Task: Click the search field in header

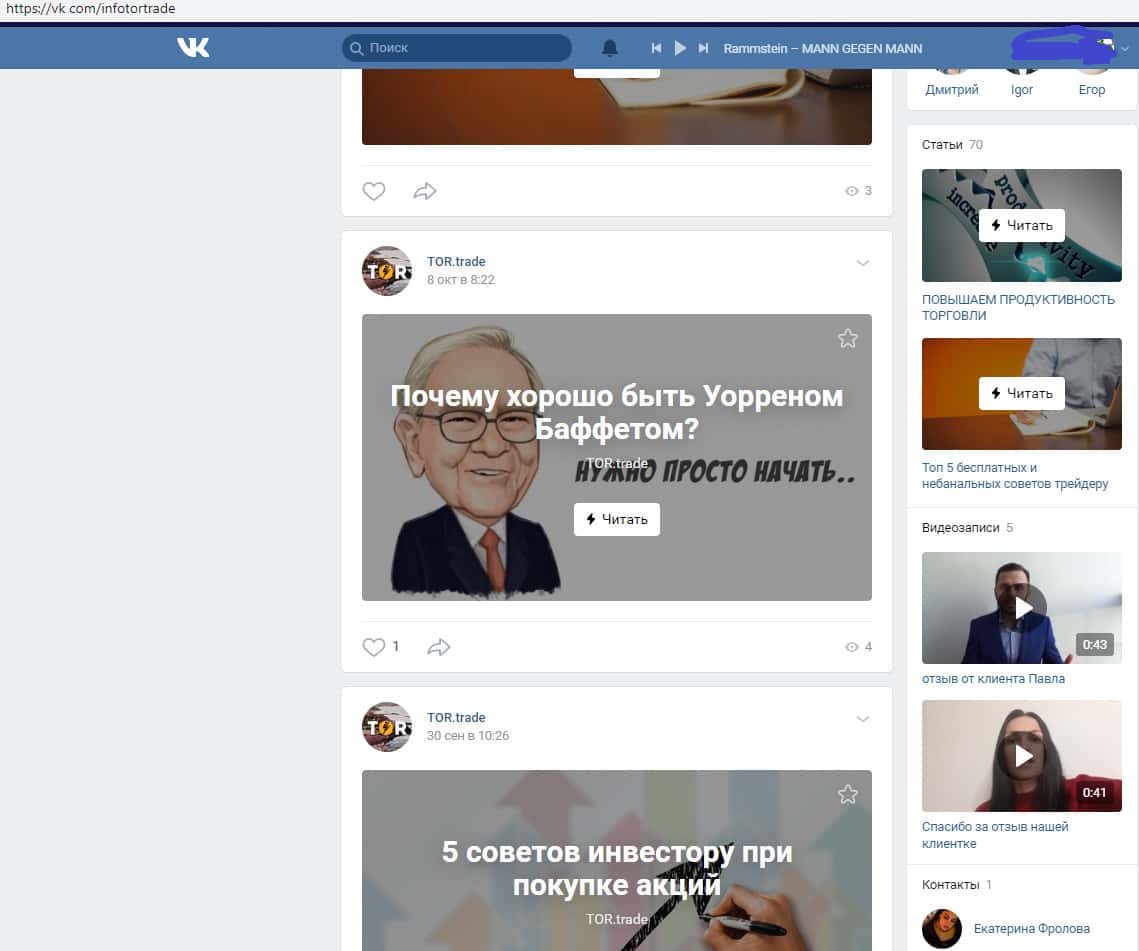Action: [457, 48]
